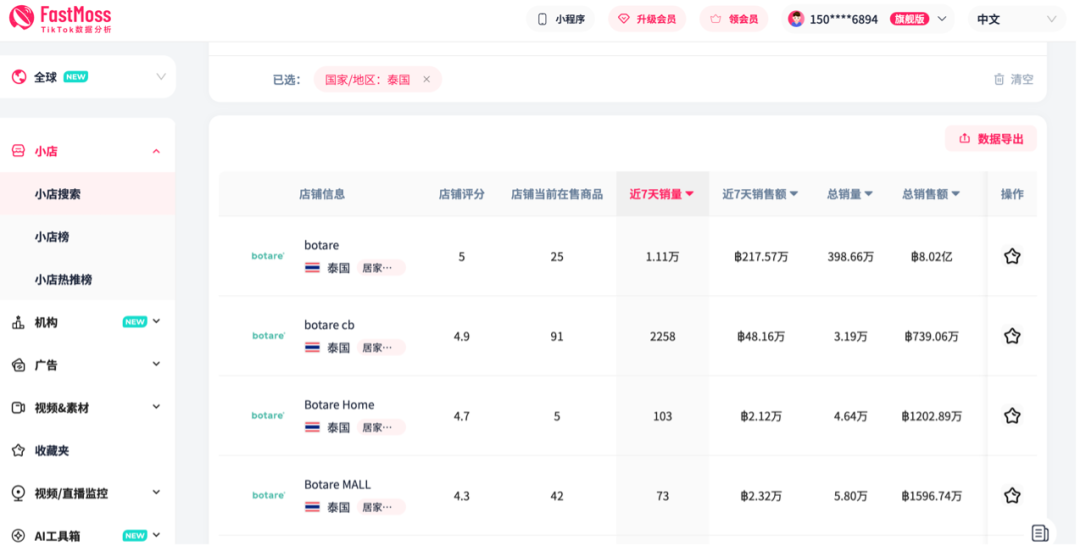Click the 机构 organization icon
Image resolution: width=1080 pixels, height=546 pixels.
point(19,322)
